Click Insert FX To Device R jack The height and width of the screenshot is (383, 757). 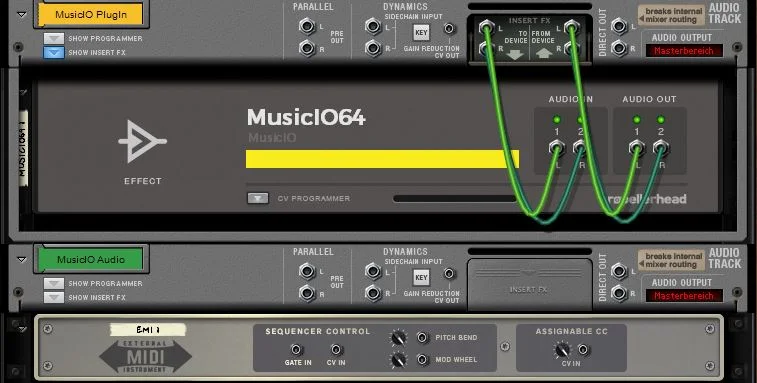click(x=486, y=48)
